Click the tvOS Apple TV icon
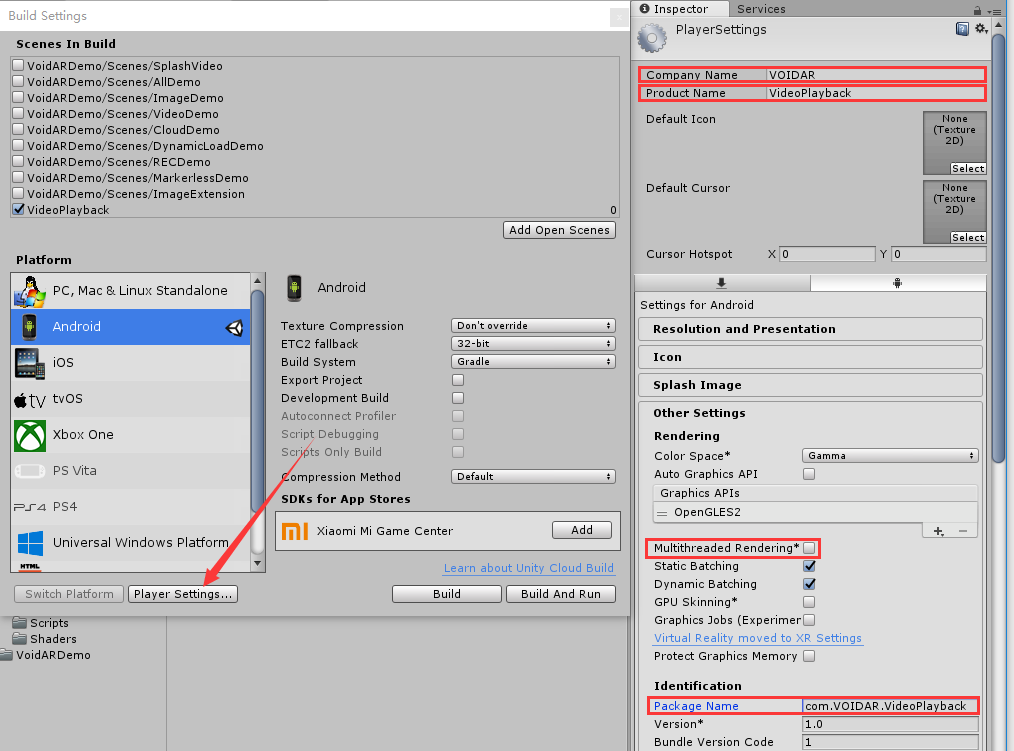The image size is (1014, 751). click(x=30, y=400)
